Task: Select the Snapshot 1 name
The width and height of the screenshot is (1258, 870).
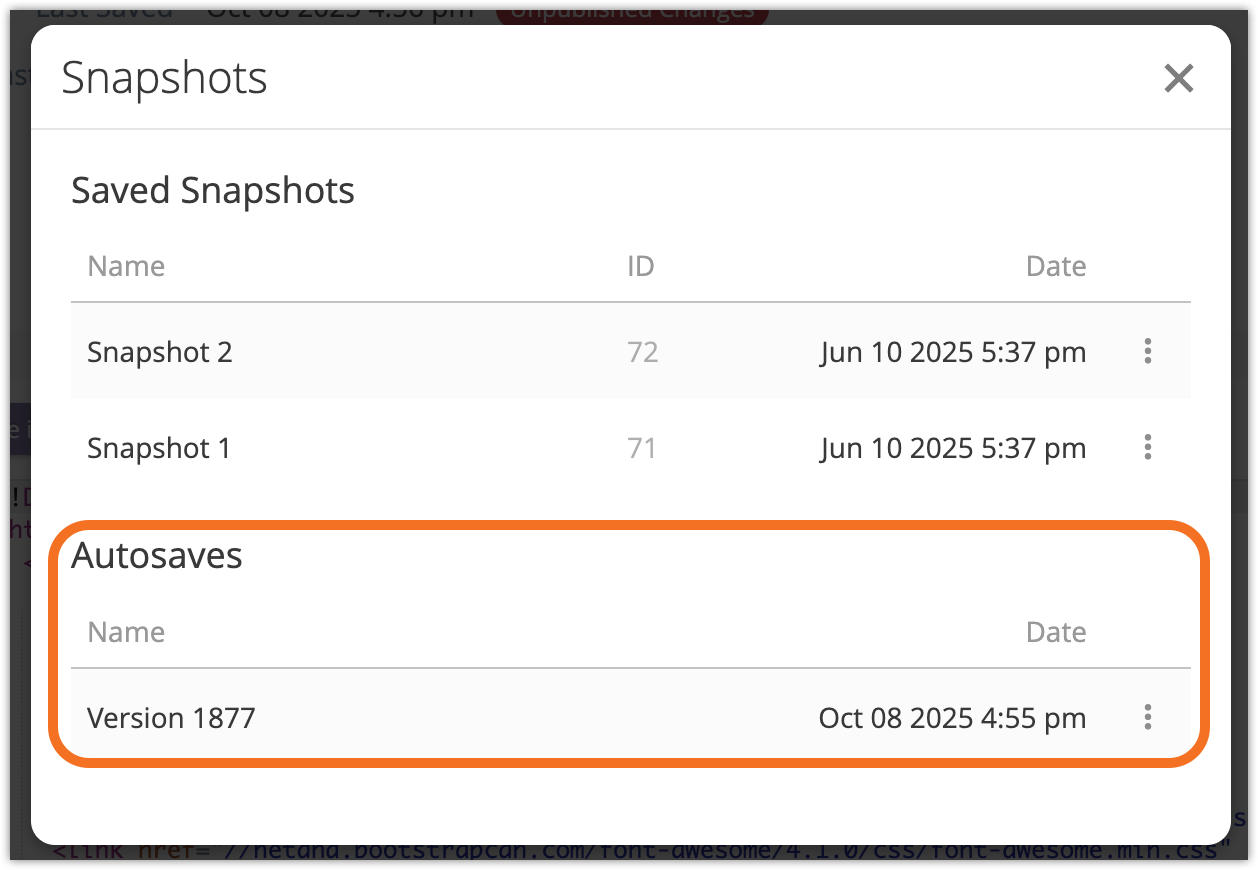Action: point(159,448)
